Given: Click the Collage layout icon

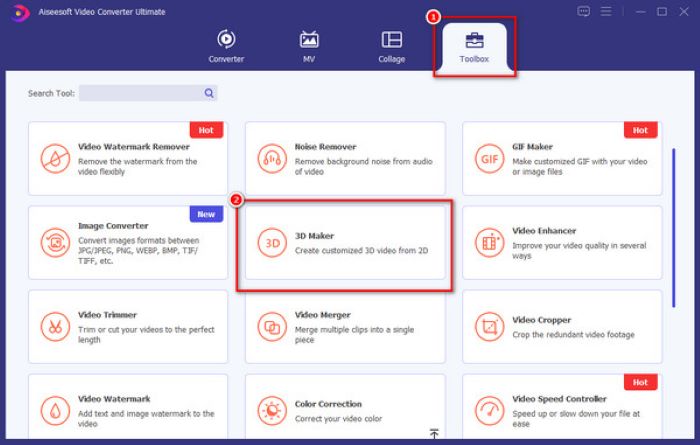Looking at the screenshot, I should tap(392, 39).
